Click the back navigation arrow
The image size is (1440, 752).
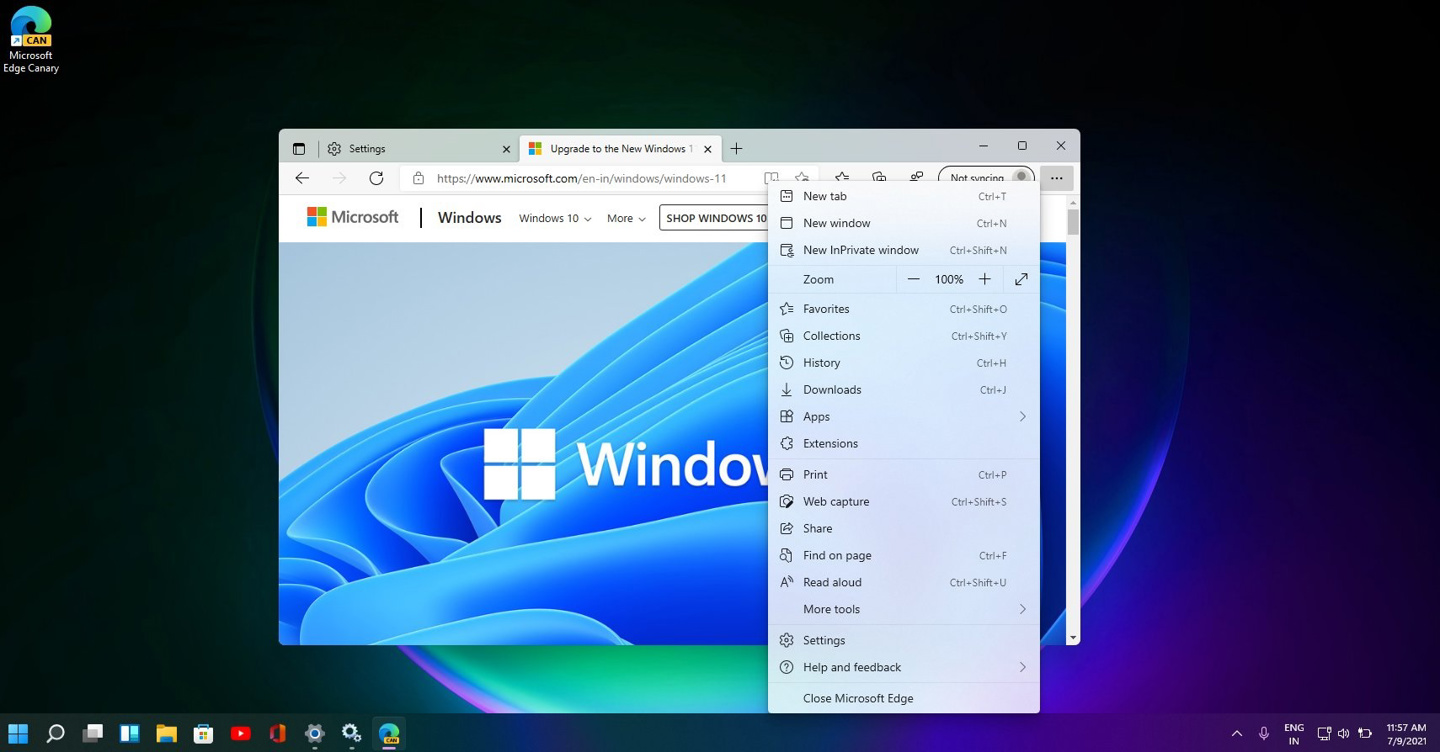click(302, 177)
